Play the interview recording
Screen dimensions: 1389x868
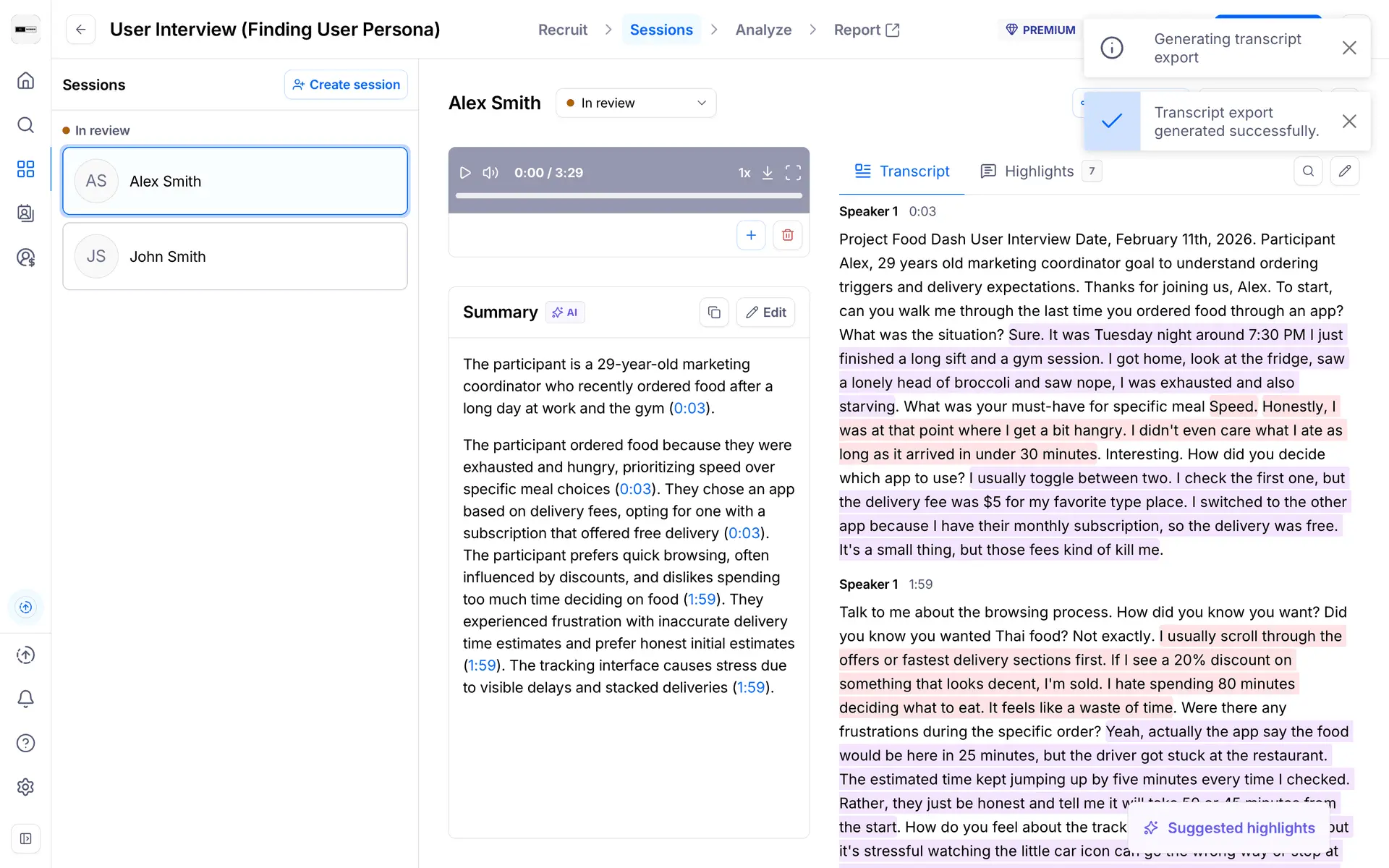pyautogui.click(x=465, y=173)
